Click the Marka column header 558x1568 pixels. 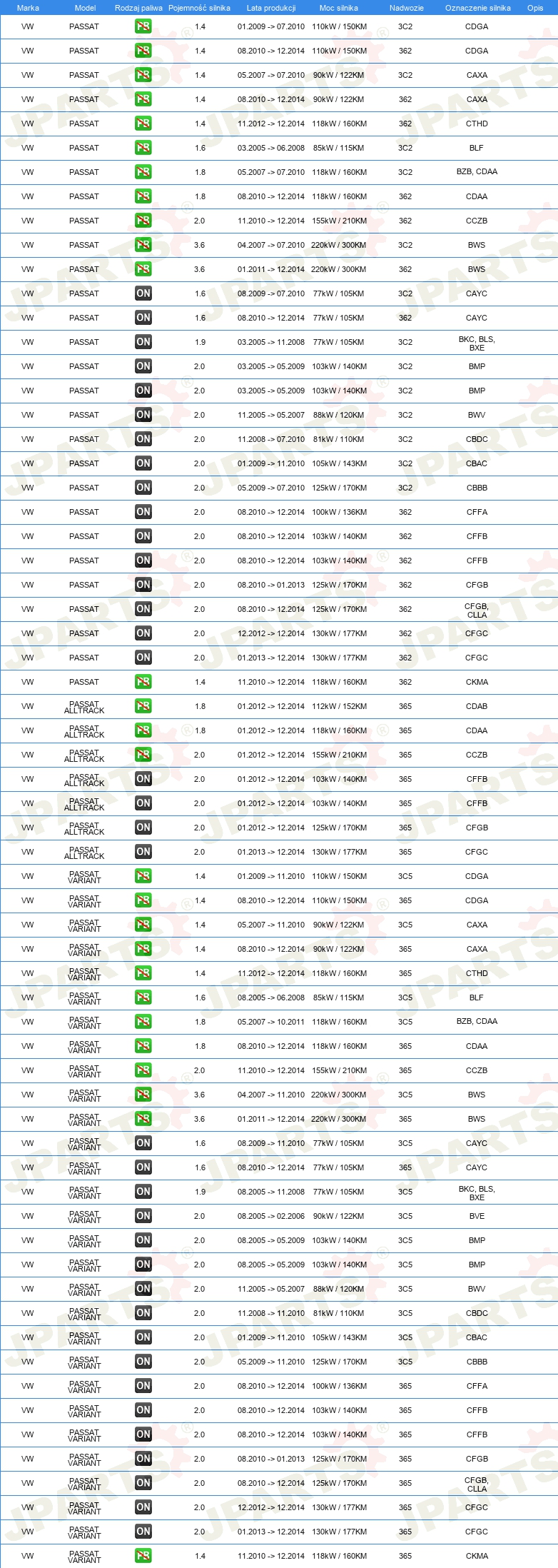point(28,8)
